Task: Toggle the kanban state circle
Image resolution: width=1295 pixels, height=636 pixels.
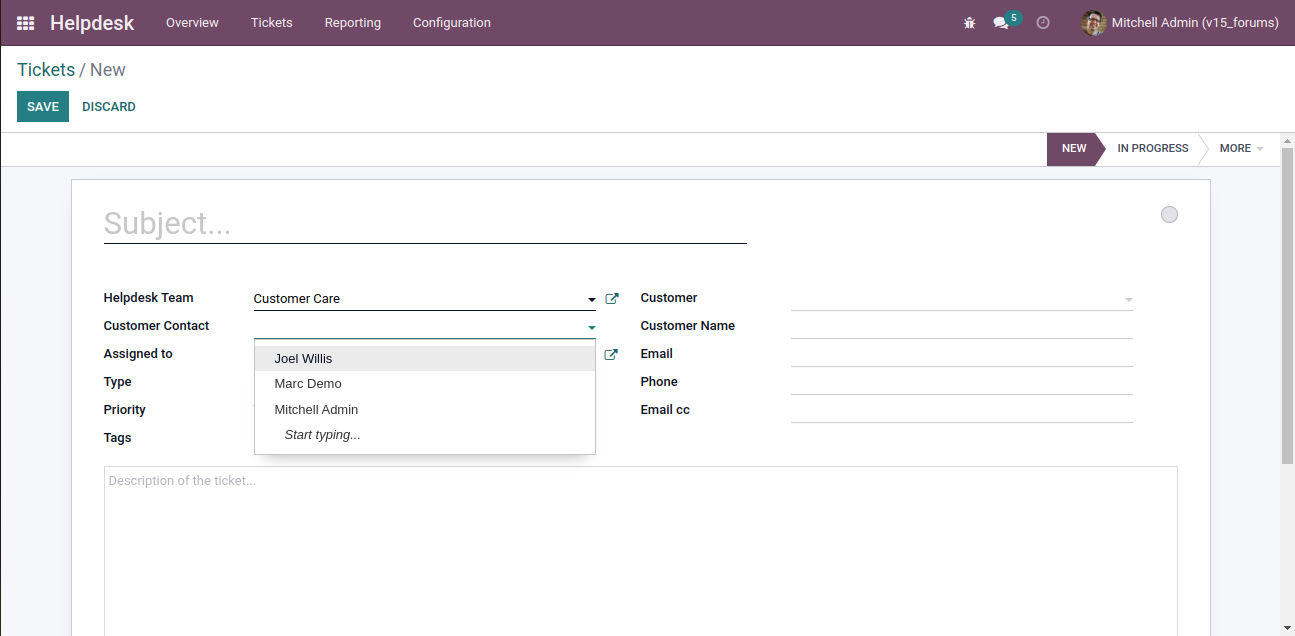Action: coord(1169,214)
